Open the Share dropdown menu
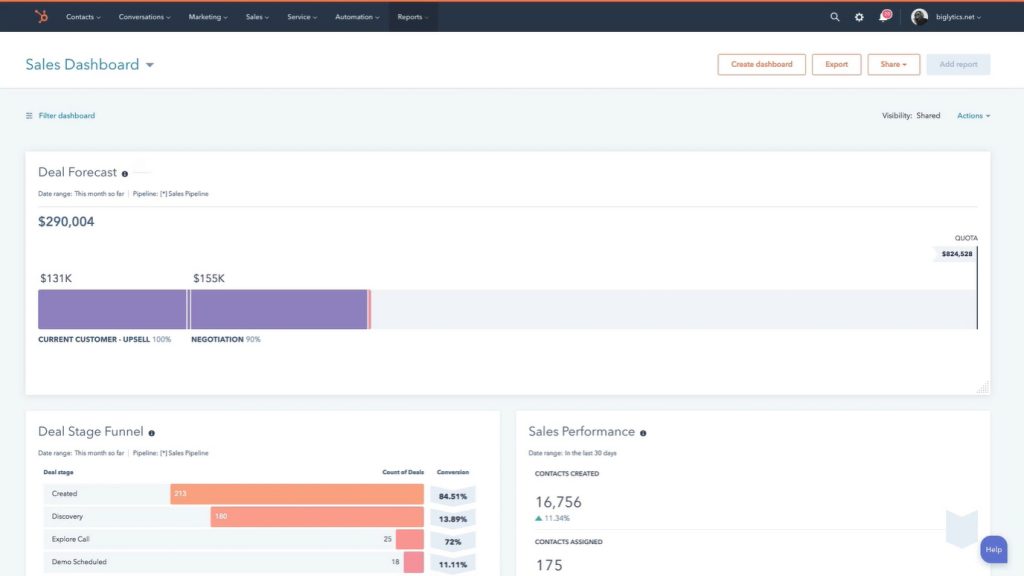1024x576 pixels. pos(893,64)
